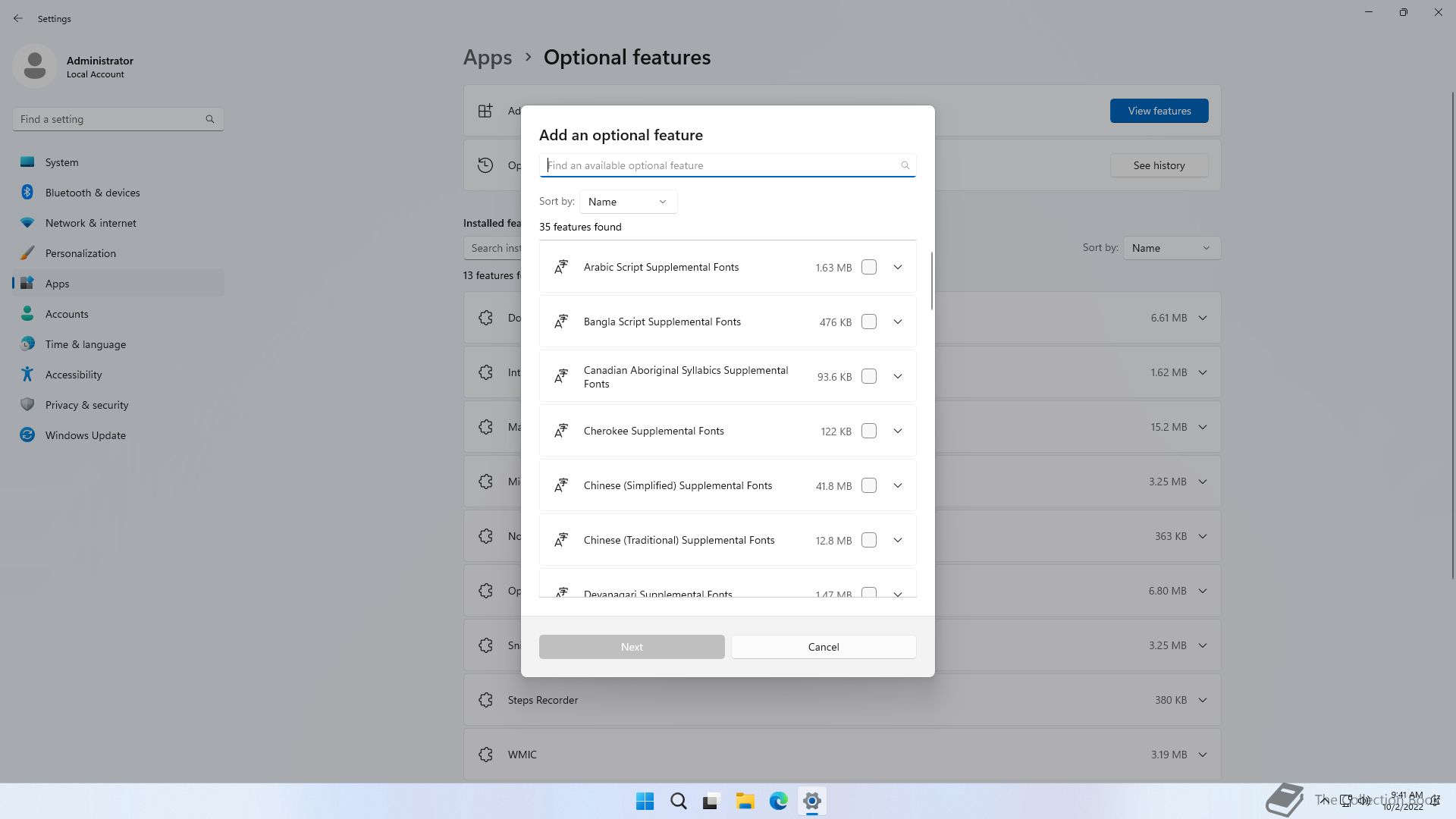Click the Windows Start button

(645, 801)
